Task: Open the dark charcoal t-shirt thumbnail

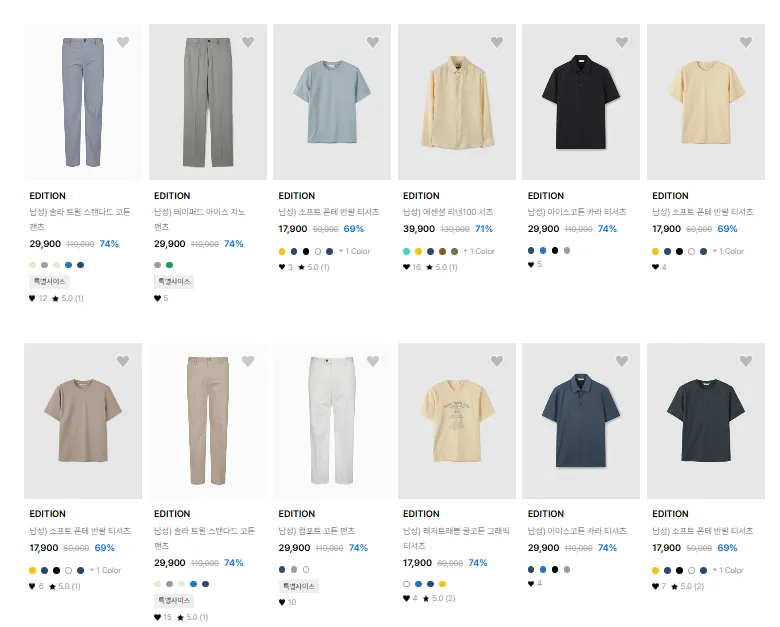Action: click(x=706, y=421)
